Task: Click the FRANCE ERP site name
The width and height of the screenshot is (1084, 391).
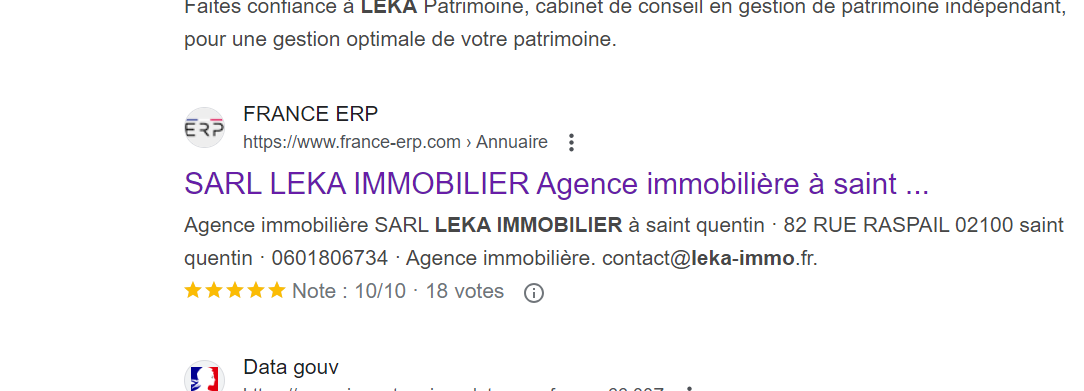Action: click(x=310, y=114)
